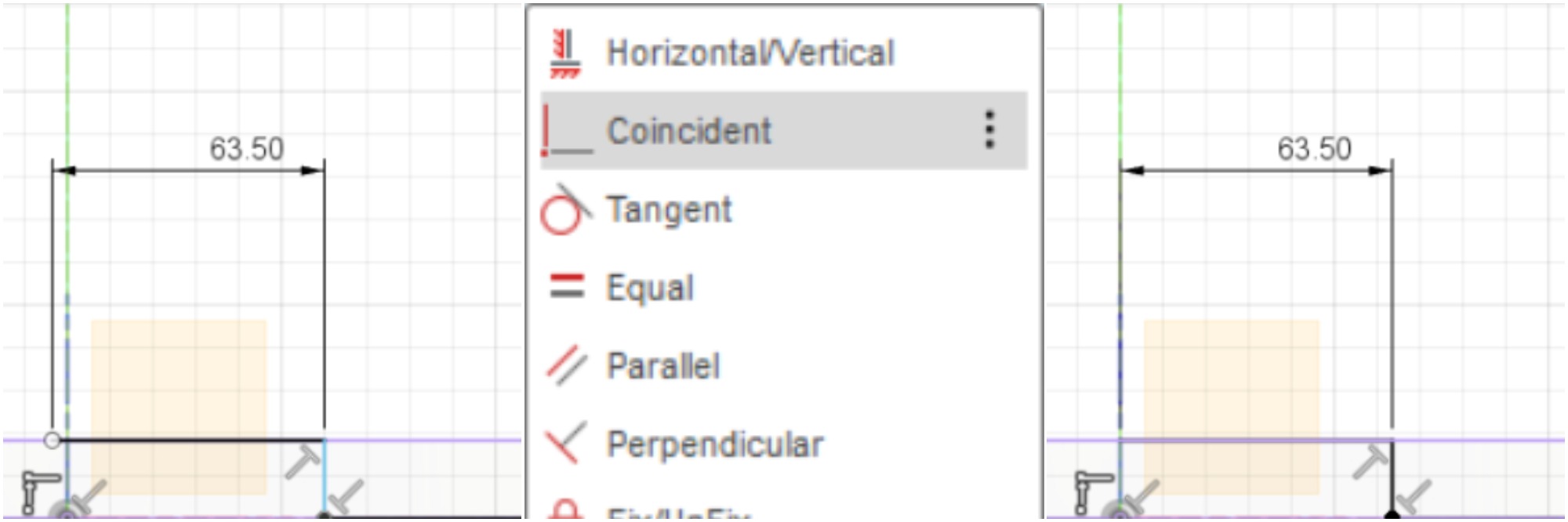Select the Parallel menu entry
Image resolution: width=1568 pixels, height=522 pixels.
click(x=663, y=366)
